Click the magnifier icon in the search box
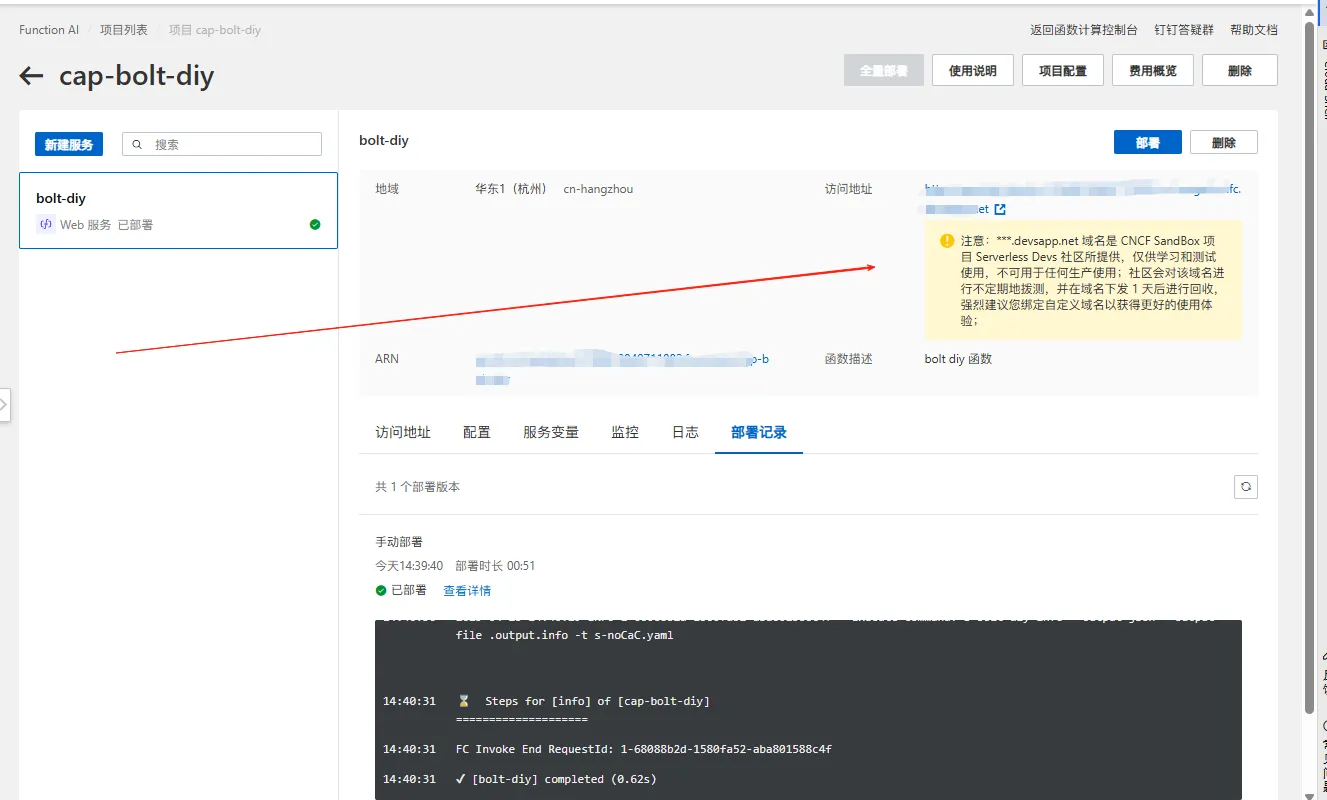This screenshot has height=800, width=1327. pyautogui.click(x=138, y=144)
